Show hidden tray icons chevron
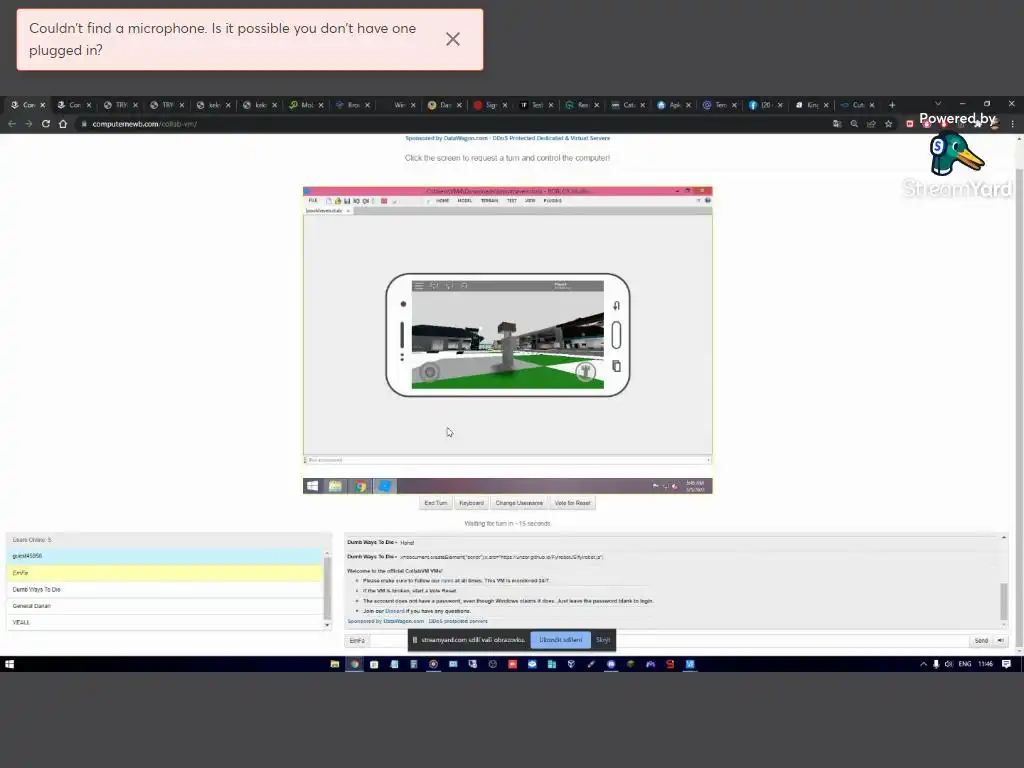 923,664
